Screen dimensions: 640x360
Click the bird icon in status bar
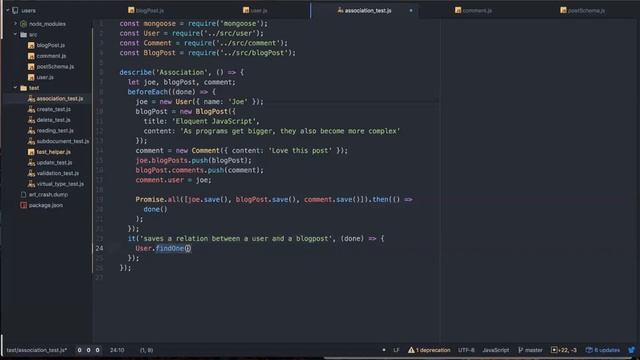tap(632, 350)
